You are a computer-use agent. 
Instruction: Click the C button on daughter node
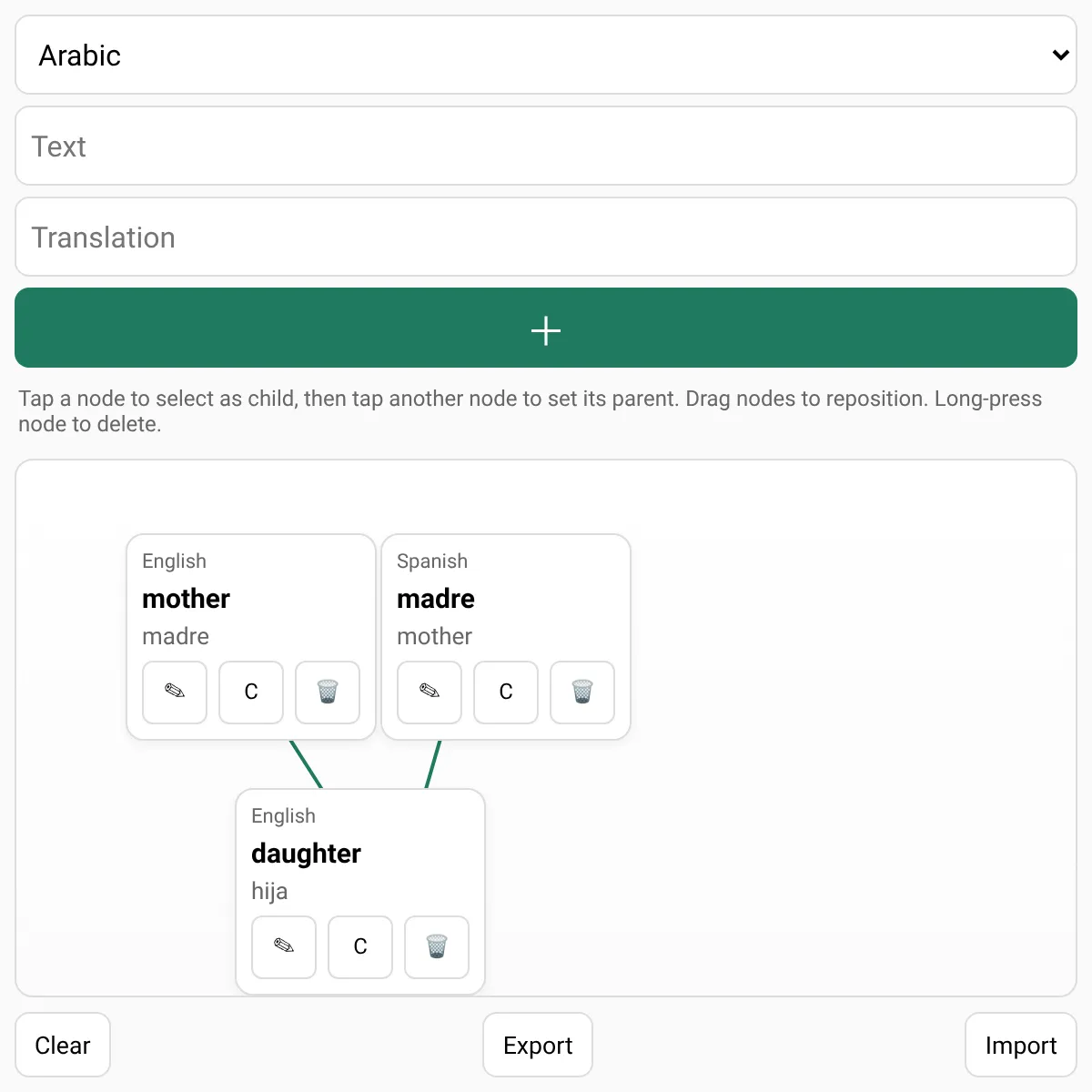360,946
